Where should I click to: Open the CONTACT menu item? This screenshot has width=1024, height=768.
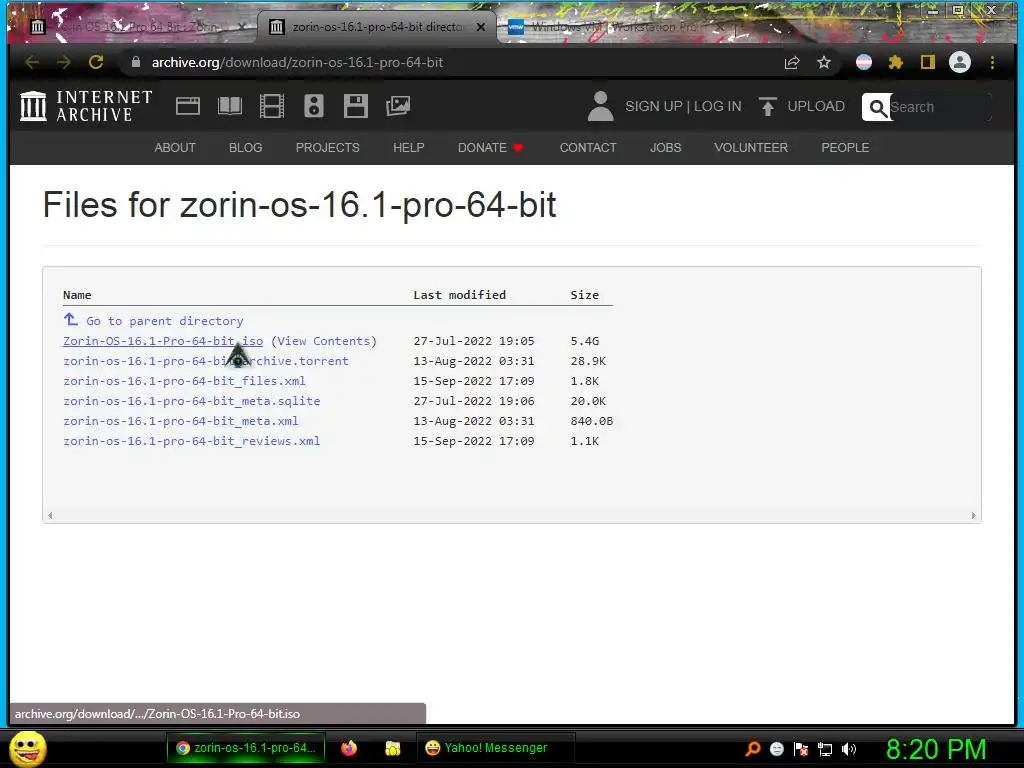coord(588,148)
